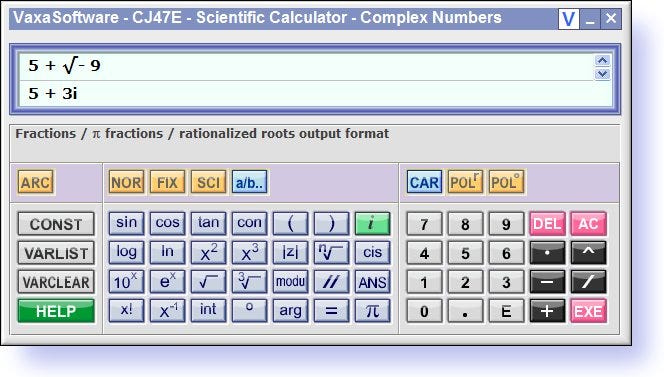Open the green HELP button
This screenshot has width=664, height=377.
tap(56, 311)
